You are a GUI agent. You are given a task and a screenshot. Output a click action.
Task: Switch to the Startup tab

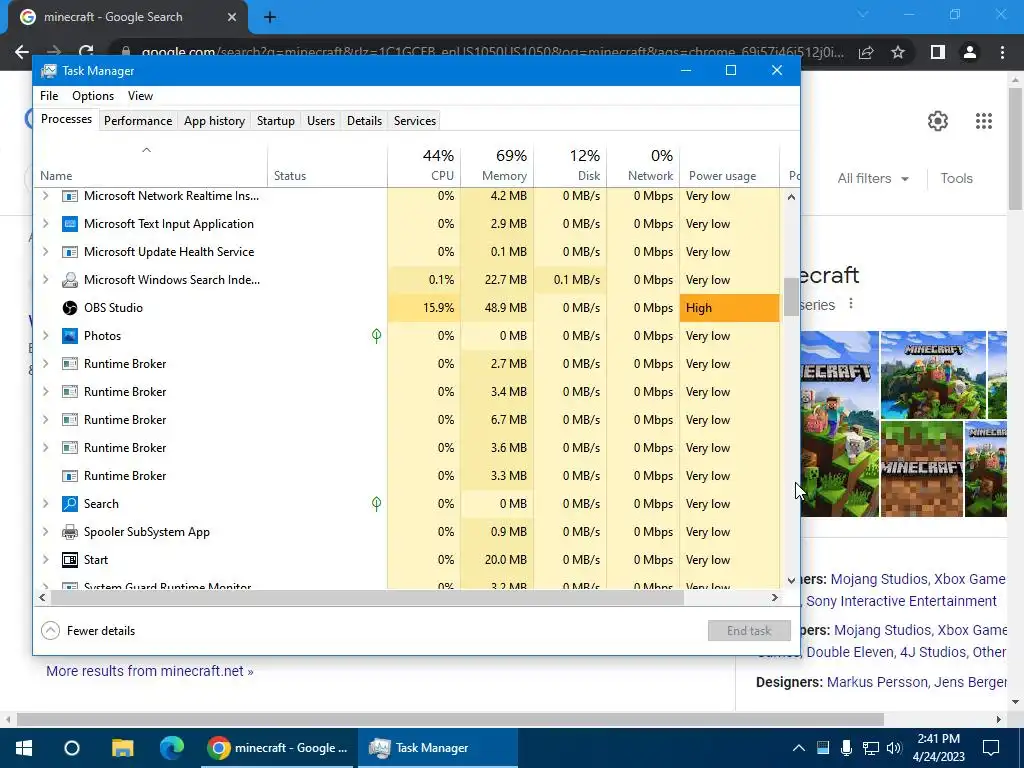tap(276, 121)
